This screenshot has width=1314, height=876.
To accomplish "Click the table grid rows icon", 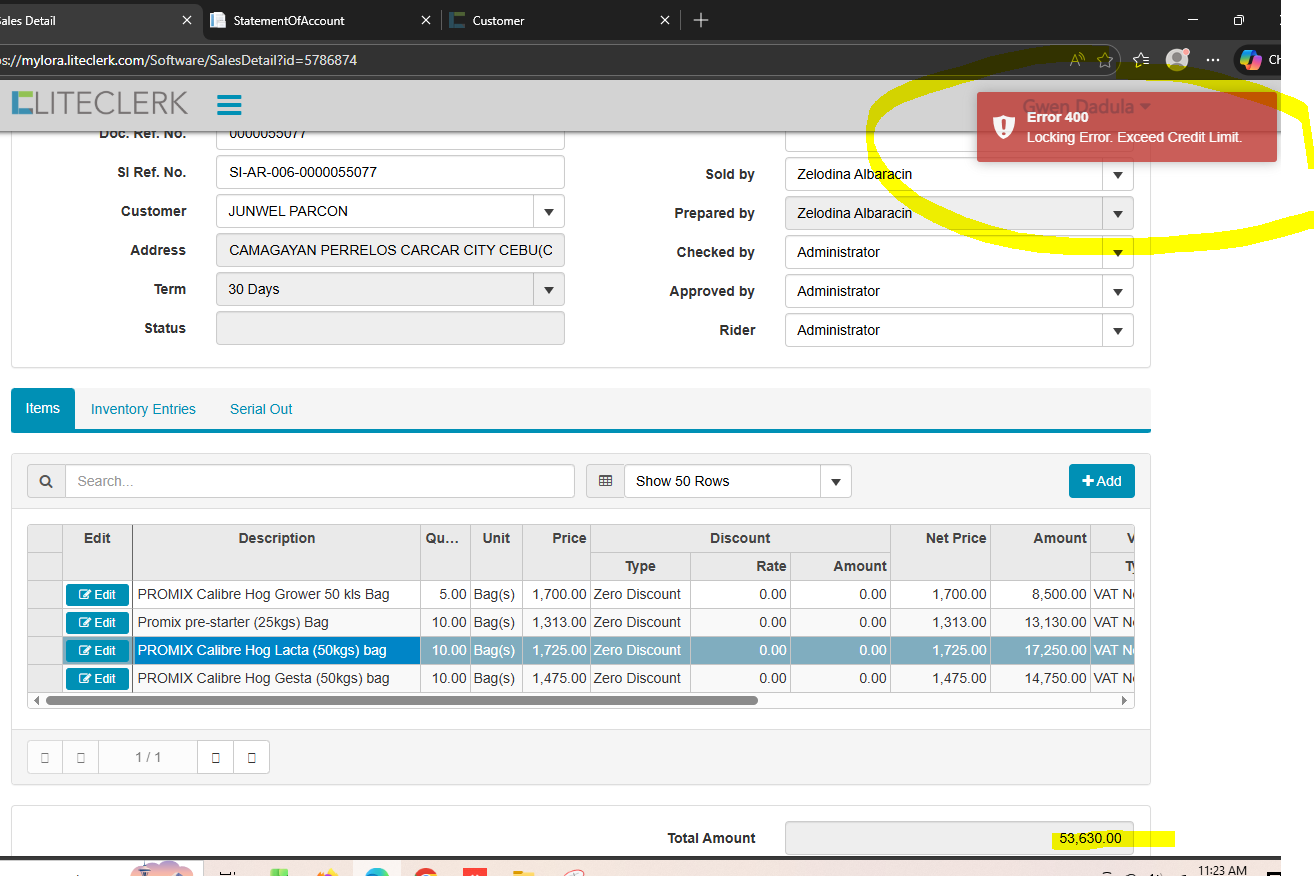I will point(605,481).
